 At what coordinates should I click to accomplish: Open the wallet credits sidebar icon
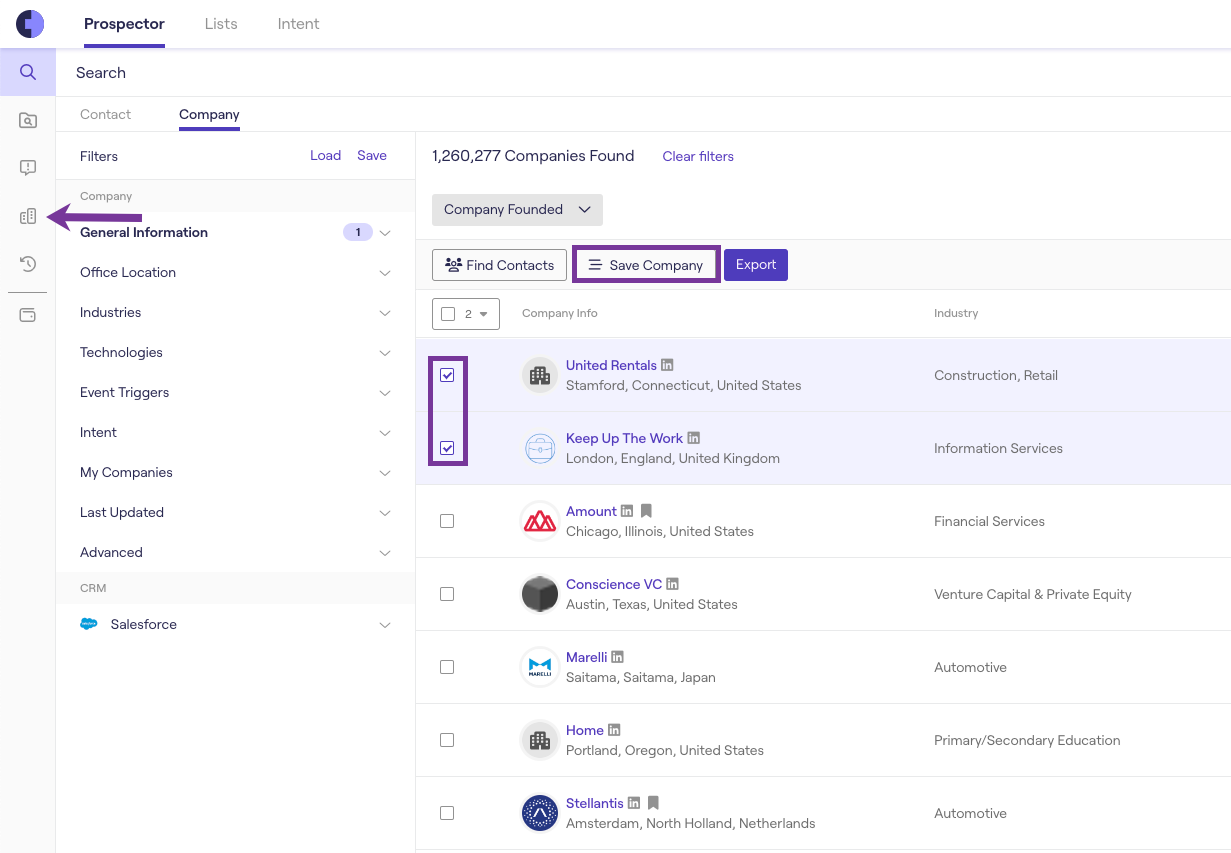[28, 315]
